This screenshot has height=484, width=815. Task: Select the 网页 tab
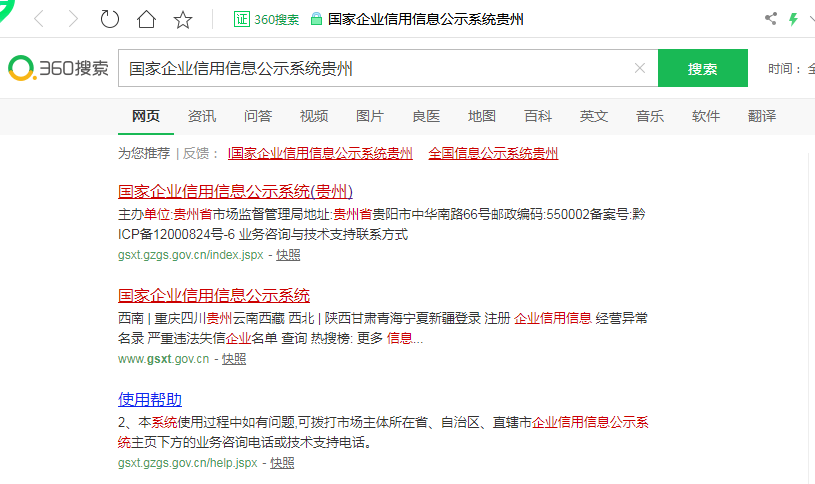[146, 116]
